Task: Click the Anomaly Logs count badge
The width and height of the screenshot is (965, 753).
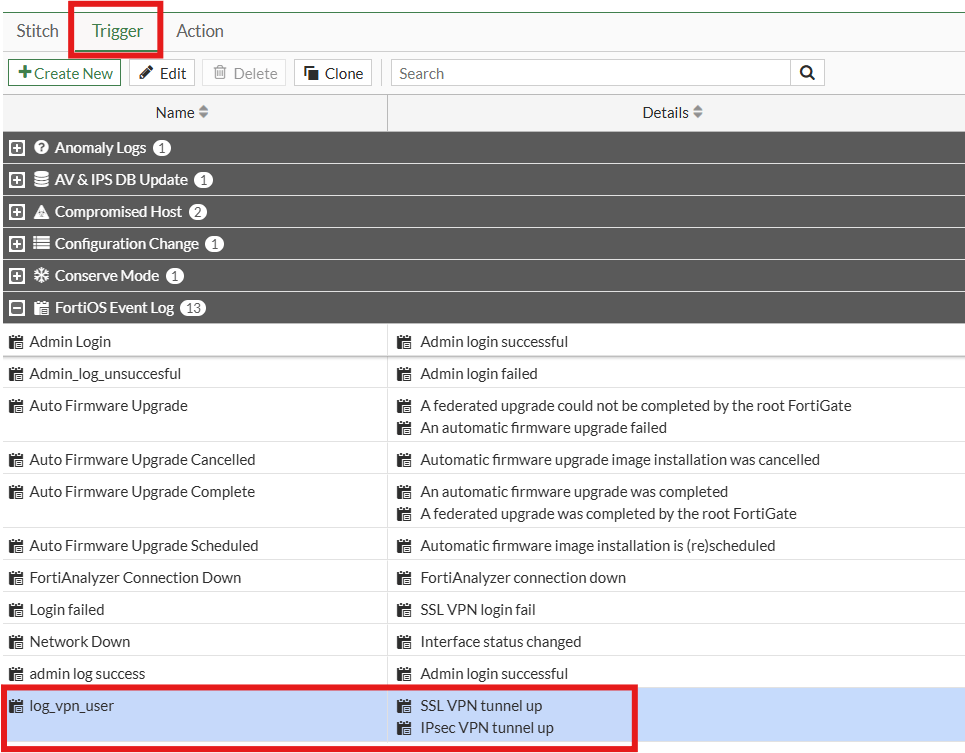Action: click(162, 148)
